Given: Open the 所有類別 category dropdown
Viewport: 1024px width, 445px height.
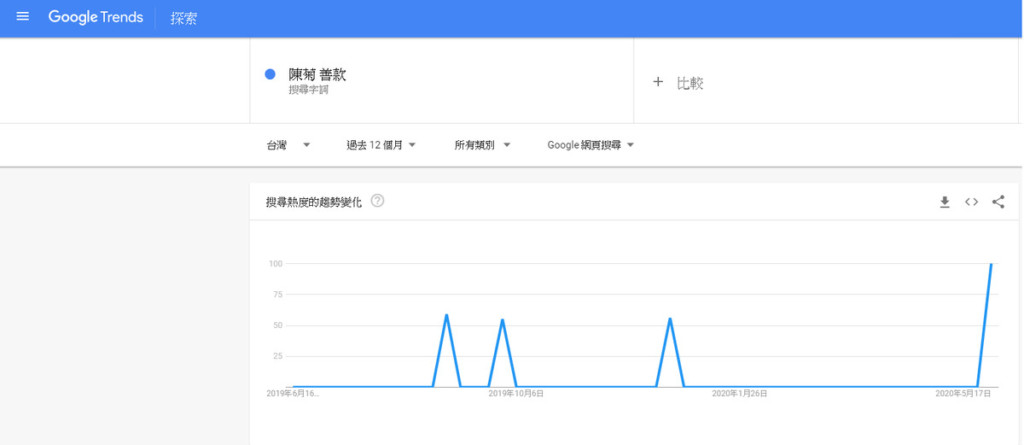Looking at the screenshot, I should 482,145.
